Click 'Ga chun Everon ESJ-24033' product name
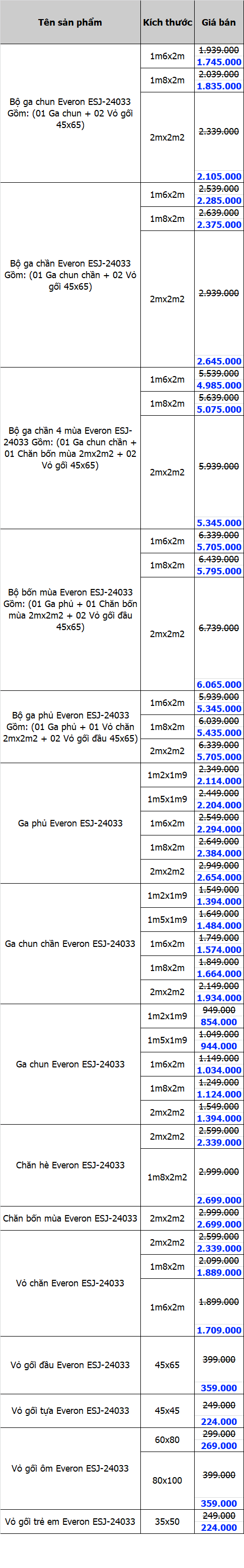 [x=70, y=1064]
